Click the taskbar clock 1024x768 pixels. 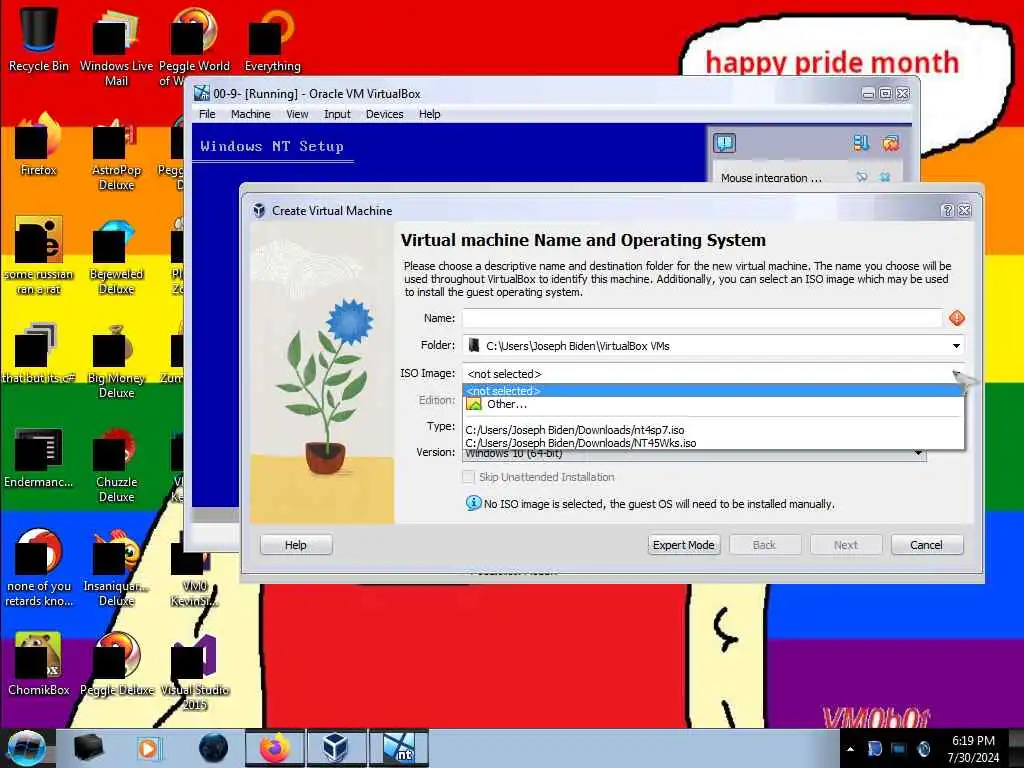(973, 749)
